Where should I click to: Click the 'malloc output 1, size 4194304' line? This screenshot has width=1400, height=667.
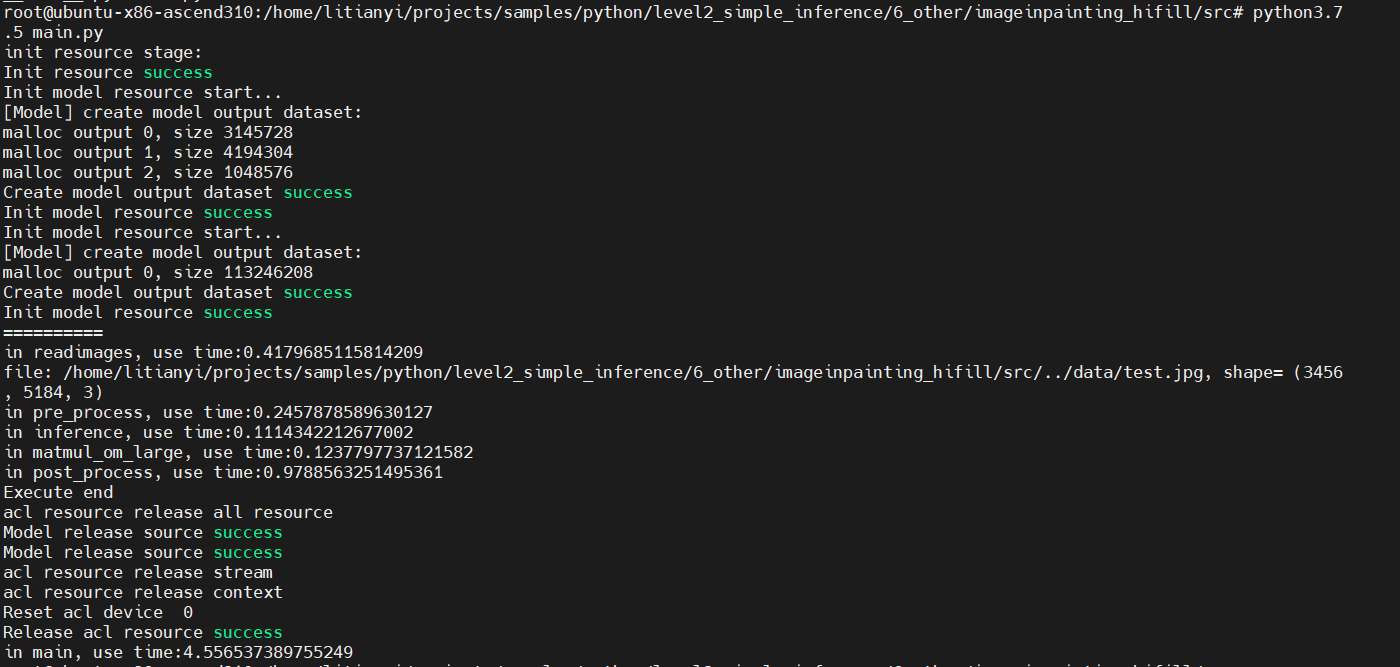tap(148, 152)
